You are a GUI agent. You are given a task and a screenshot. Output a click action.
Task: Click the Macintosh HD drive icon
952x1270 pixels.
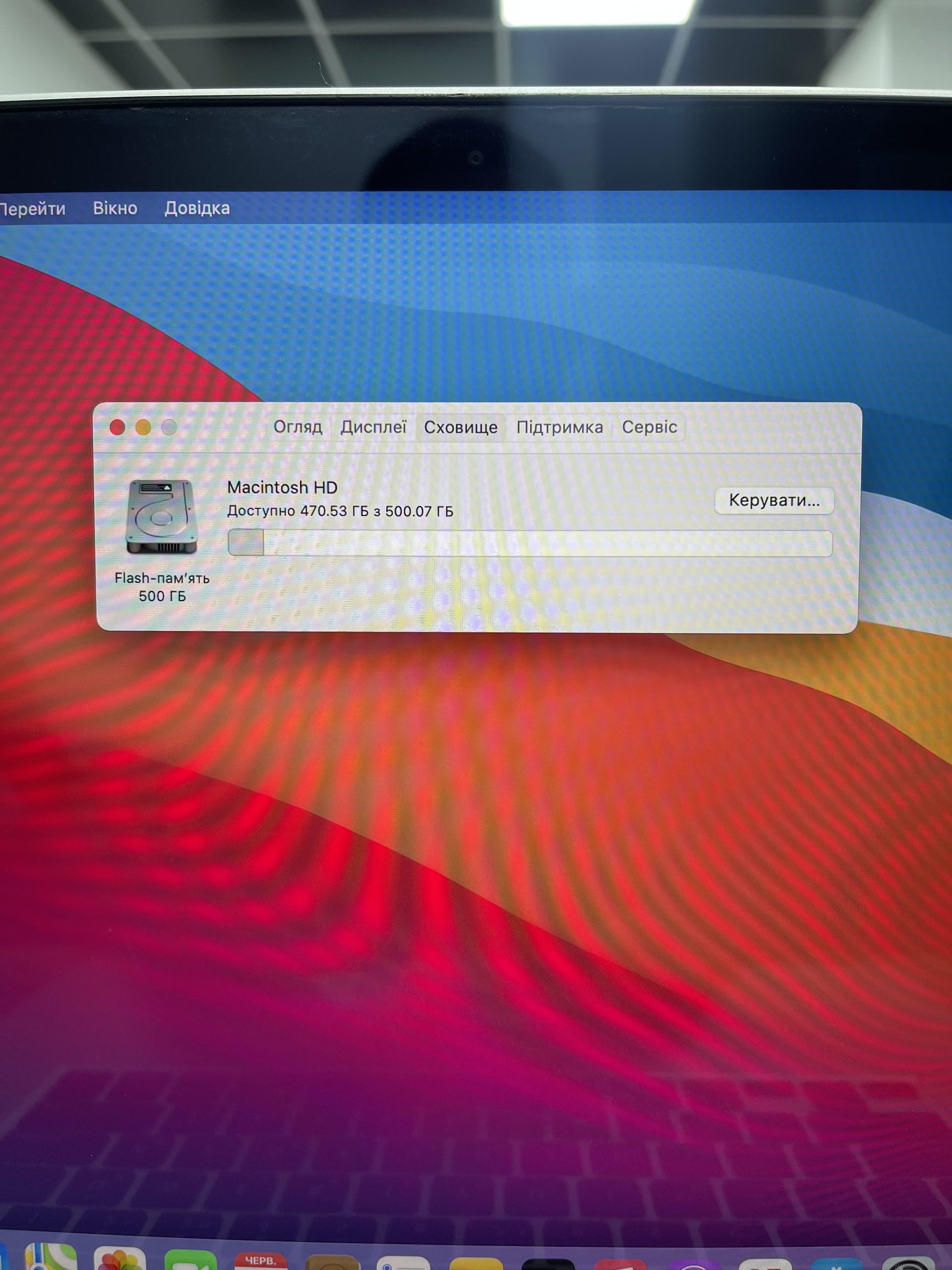[x=161, y=517]
